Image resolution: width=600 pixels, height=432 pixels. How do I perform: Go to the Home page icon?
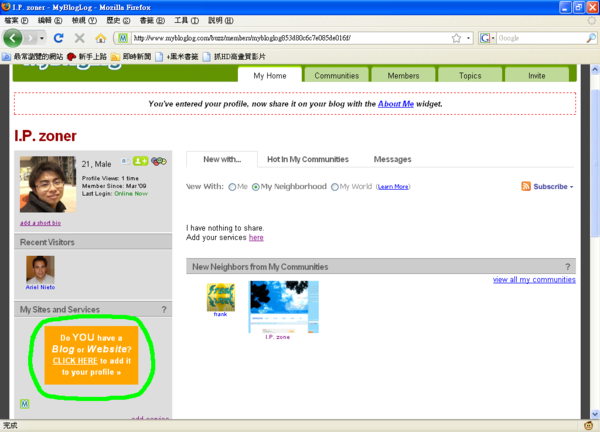[x=101, y=38]
